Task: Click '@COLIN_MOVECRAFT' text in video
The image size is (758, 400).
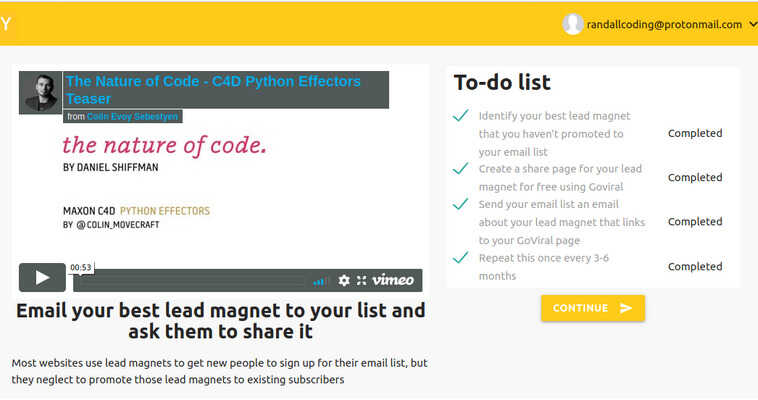Action: pyautogui.click(x=118, y=224)
